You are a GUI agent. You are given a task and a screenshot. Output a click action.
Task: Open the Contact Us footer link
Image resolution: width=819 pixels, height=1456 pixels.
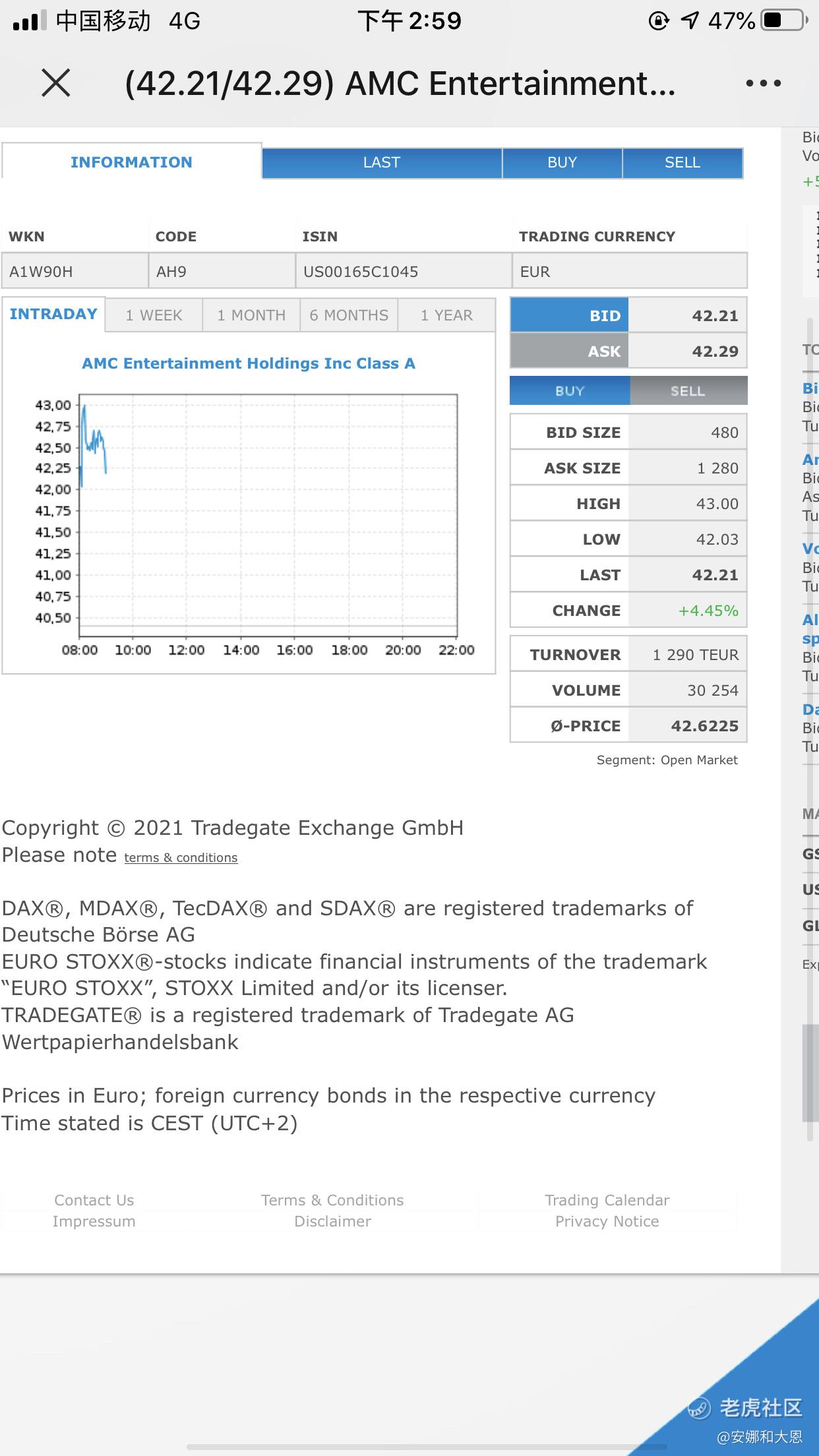pos(94,1199)
